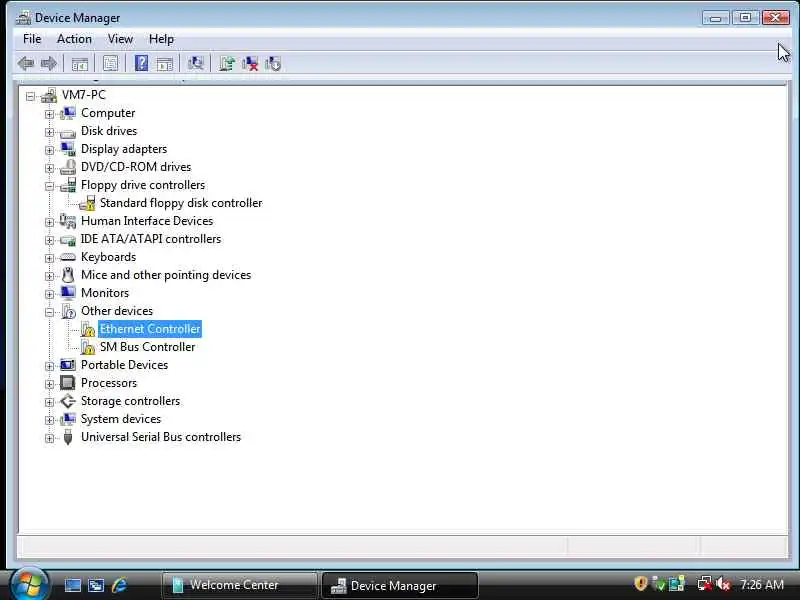Expand the Display adapters category
The height and width of the screenshot is (600, 800).
[x=49, y=149]
